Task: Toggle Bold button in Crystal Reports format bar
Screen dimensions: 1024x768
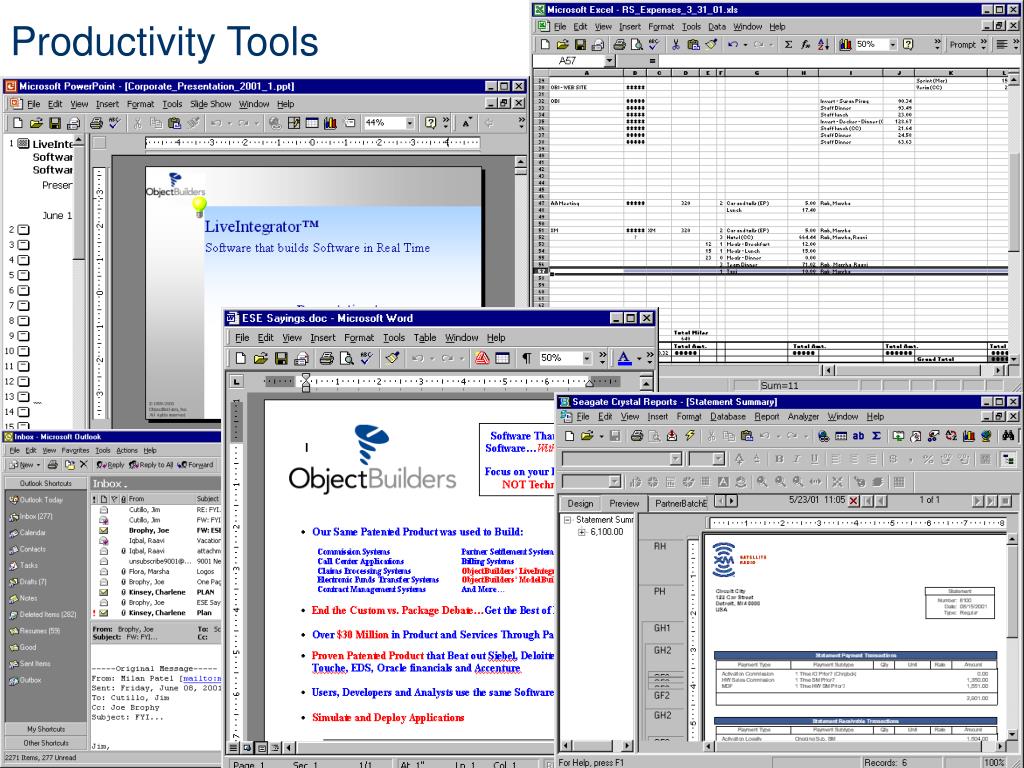Action: (x=778, y=459)
